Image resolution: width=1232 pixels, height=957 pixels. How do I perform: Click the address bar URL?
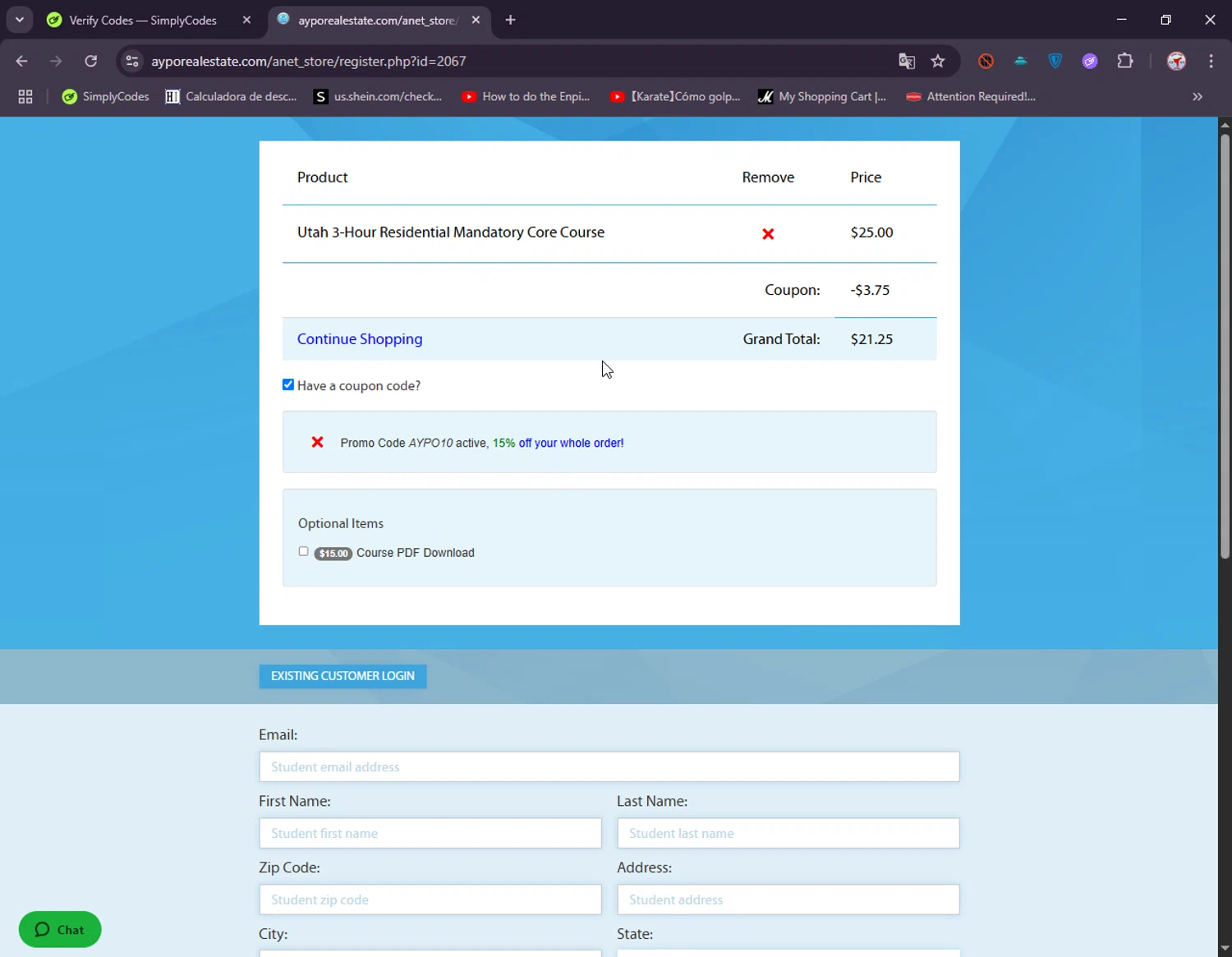(309, 61)
